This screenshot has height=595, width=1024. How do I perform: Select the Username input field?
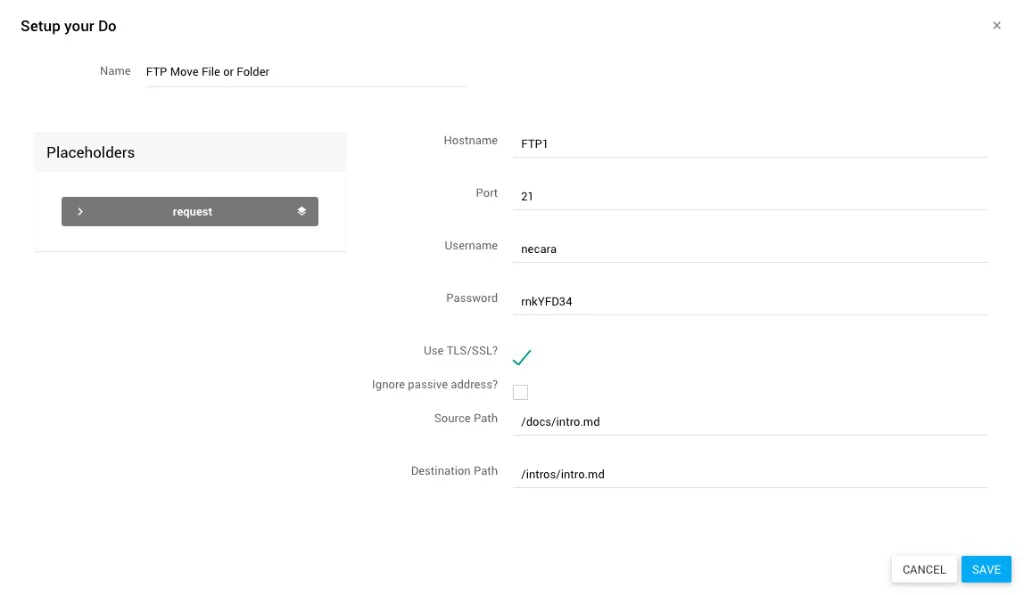coord(753,249)
